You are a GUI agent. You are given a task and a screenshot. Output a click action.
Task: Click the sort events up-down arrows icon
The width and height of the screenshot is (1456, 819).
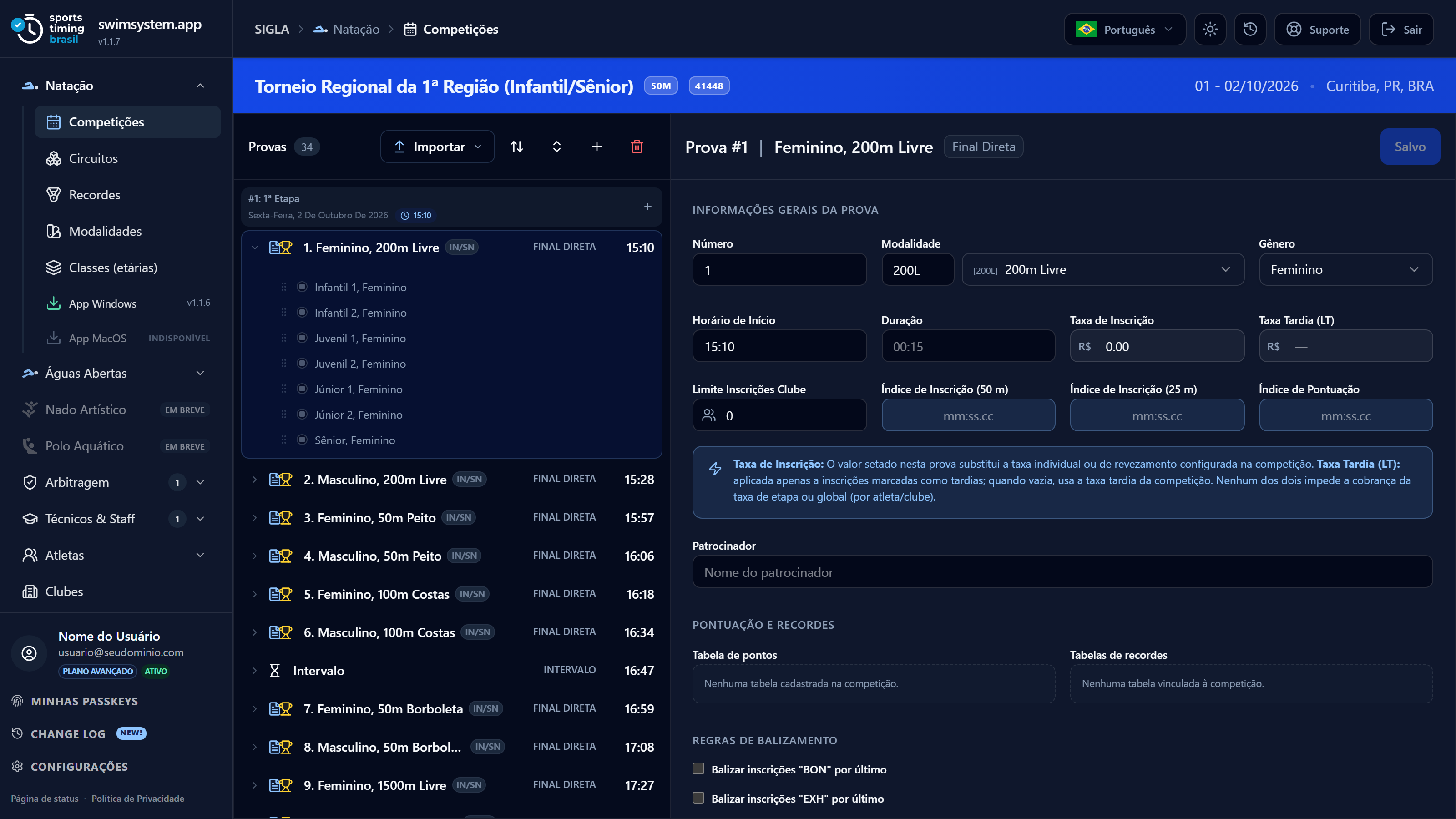click(x=516, y=147)
